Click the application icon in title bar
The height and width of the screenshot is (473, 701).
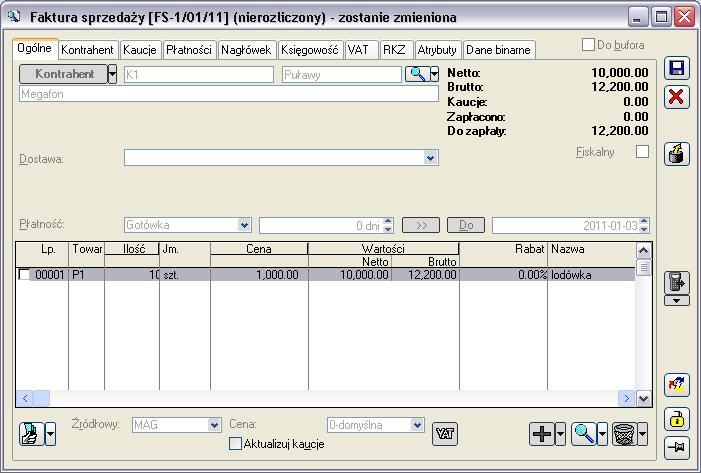(x=14, y=17)
